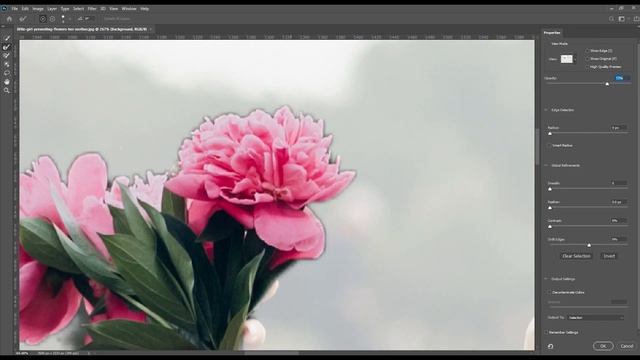Image resolution: width=640 pixels, height=360 pixels.
Task: Click the Home icon in options bar
Action: 9,19
